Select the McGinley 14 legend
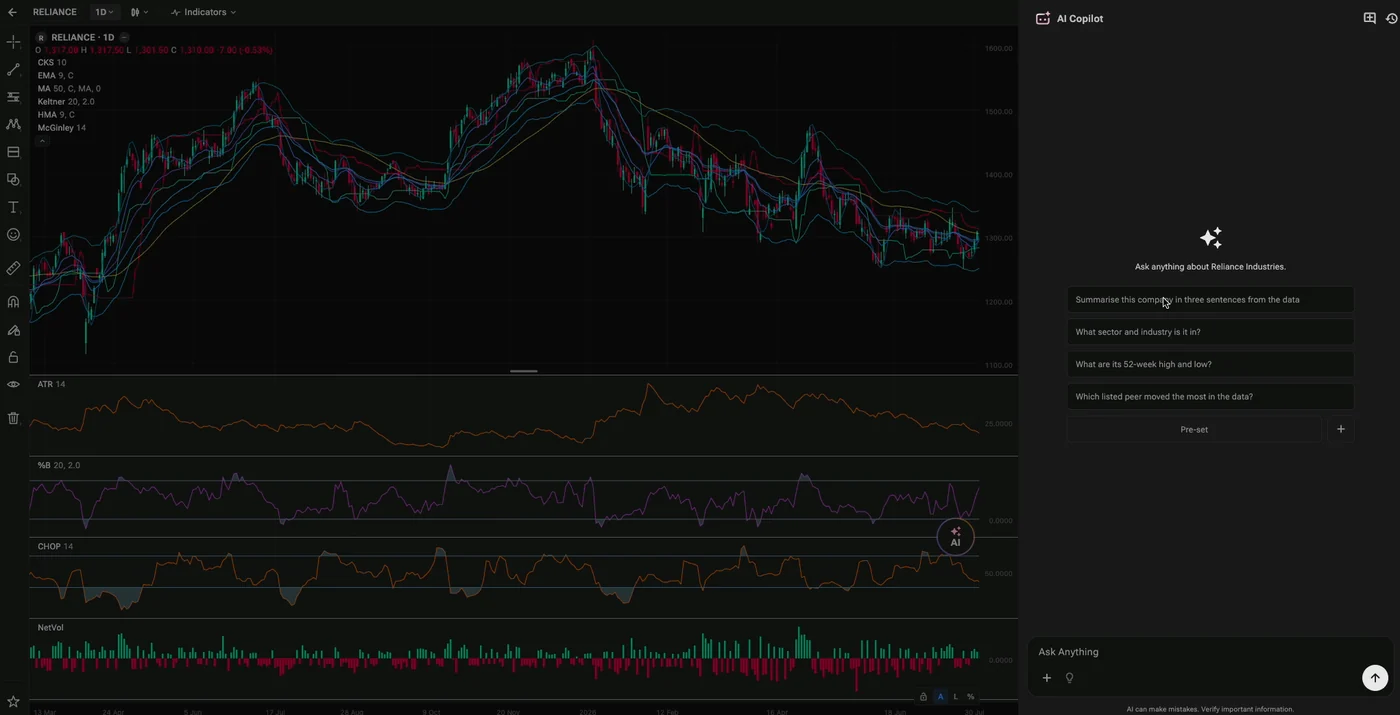Image resolution: width=1400 pixels, height=715 pixels. point(62,127)
